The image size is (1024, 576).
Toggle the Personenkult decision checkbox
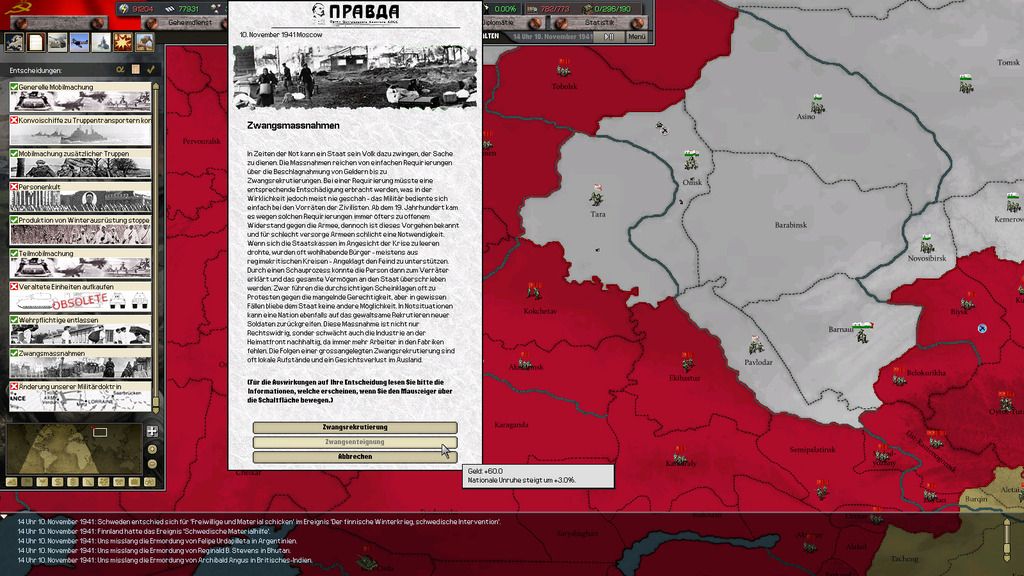click(x=14, y=187)
